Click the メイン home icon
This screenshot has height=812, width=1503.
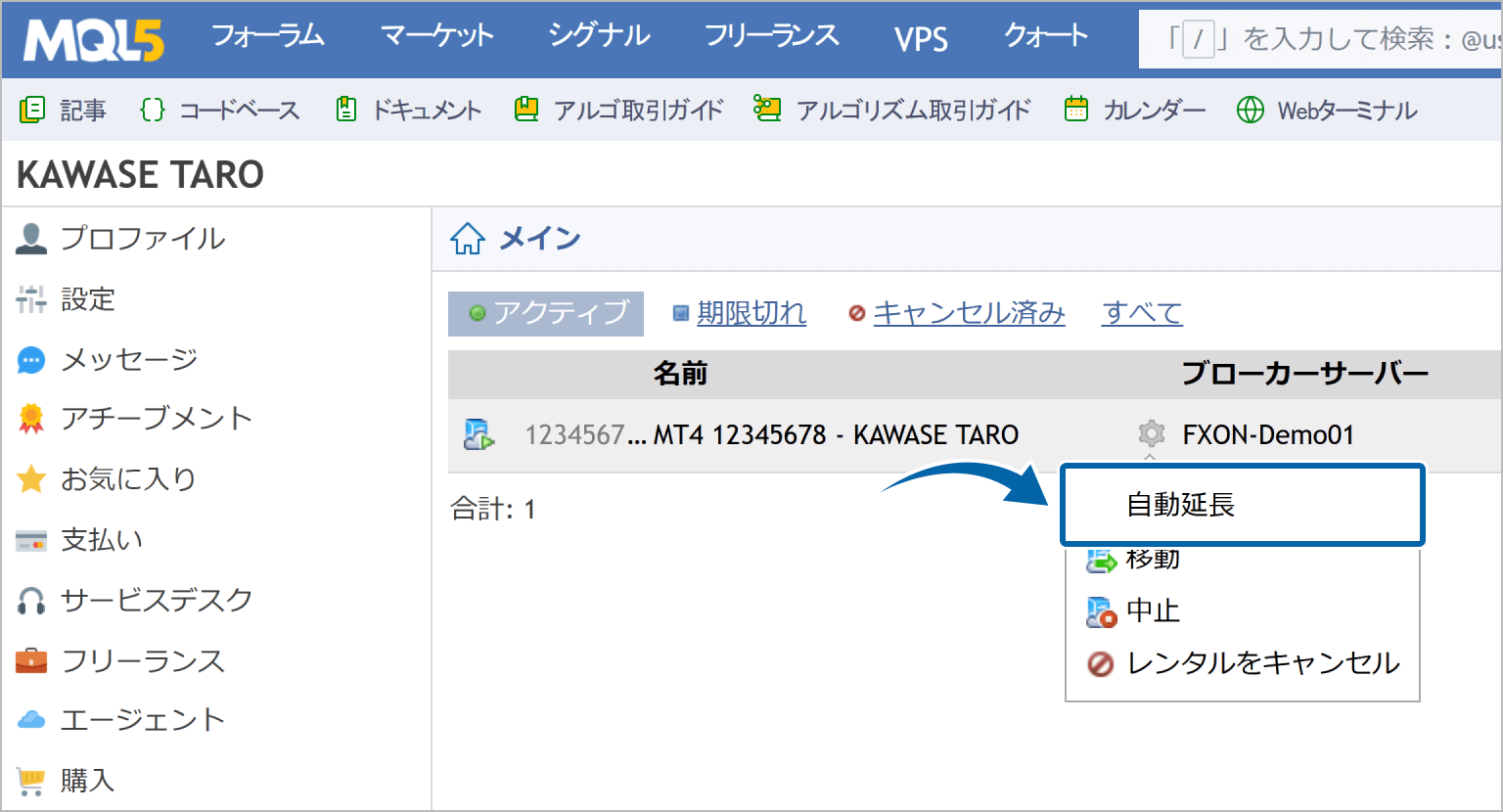[x=468, y=238]
